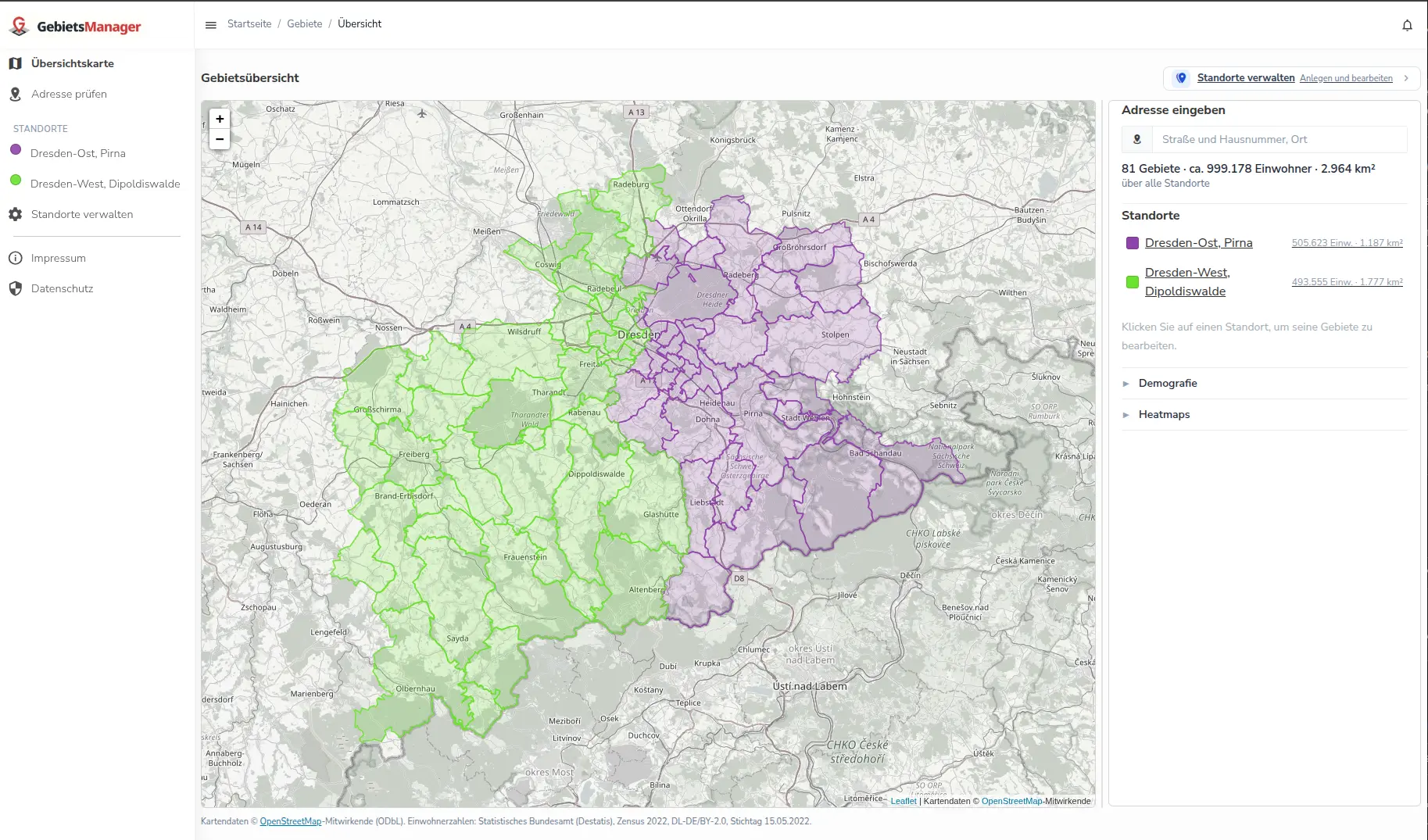Click the Standorte verwalten gear icon
Image resolution: width=1428 pixels, height=840 pixels.
click(15, 214)
